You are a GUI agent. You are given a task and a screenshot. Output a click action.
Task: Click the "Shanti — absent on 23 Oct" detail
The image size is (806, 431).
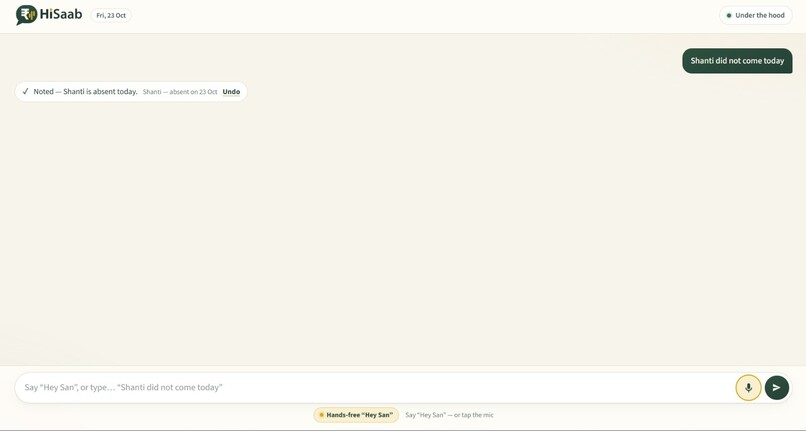click(x=180, y=92)
